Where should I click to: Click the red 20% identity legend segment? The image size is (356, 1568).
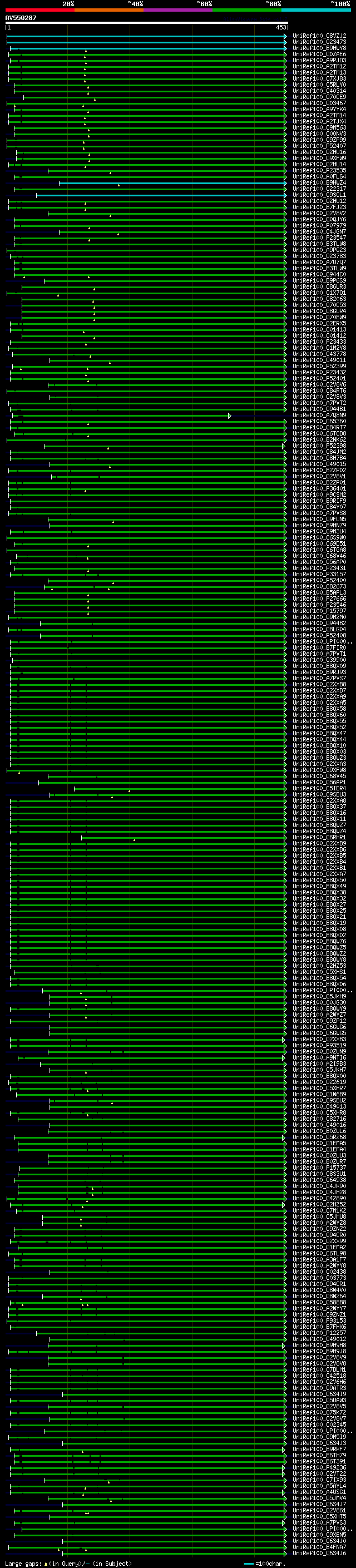39,10
